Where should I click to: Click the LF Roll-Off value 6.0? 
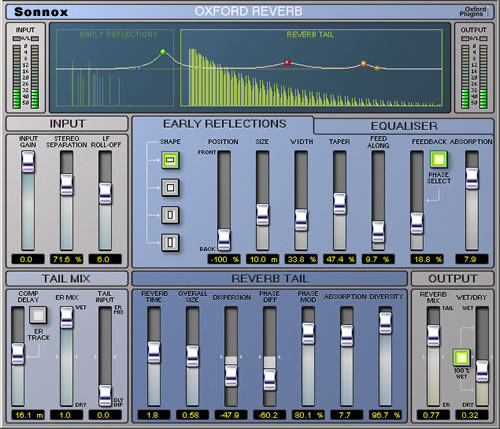[105, 259]
